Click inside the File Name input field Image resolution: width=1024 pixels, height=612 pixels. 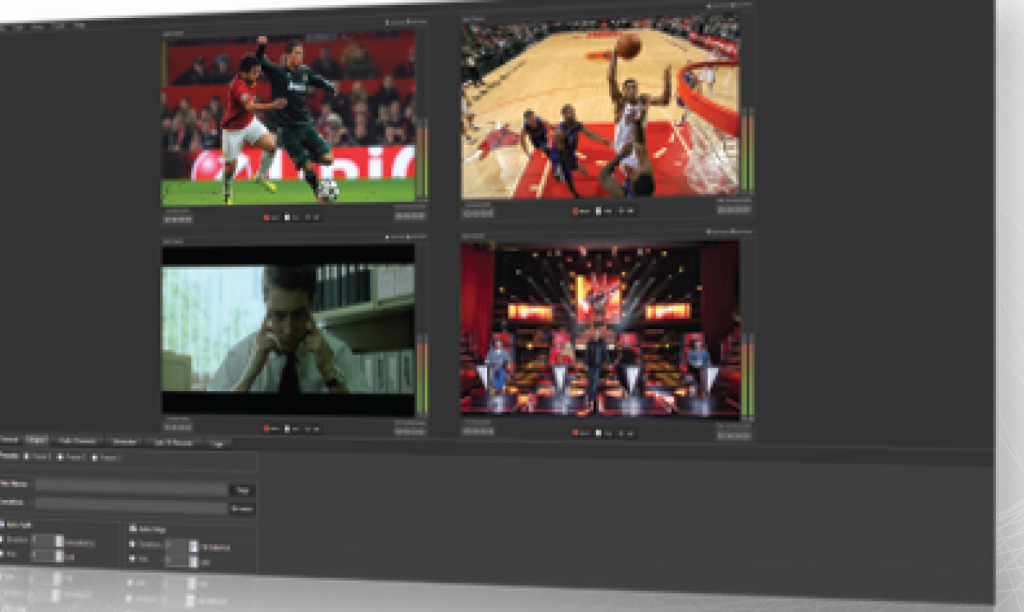[x=130, y=489]
